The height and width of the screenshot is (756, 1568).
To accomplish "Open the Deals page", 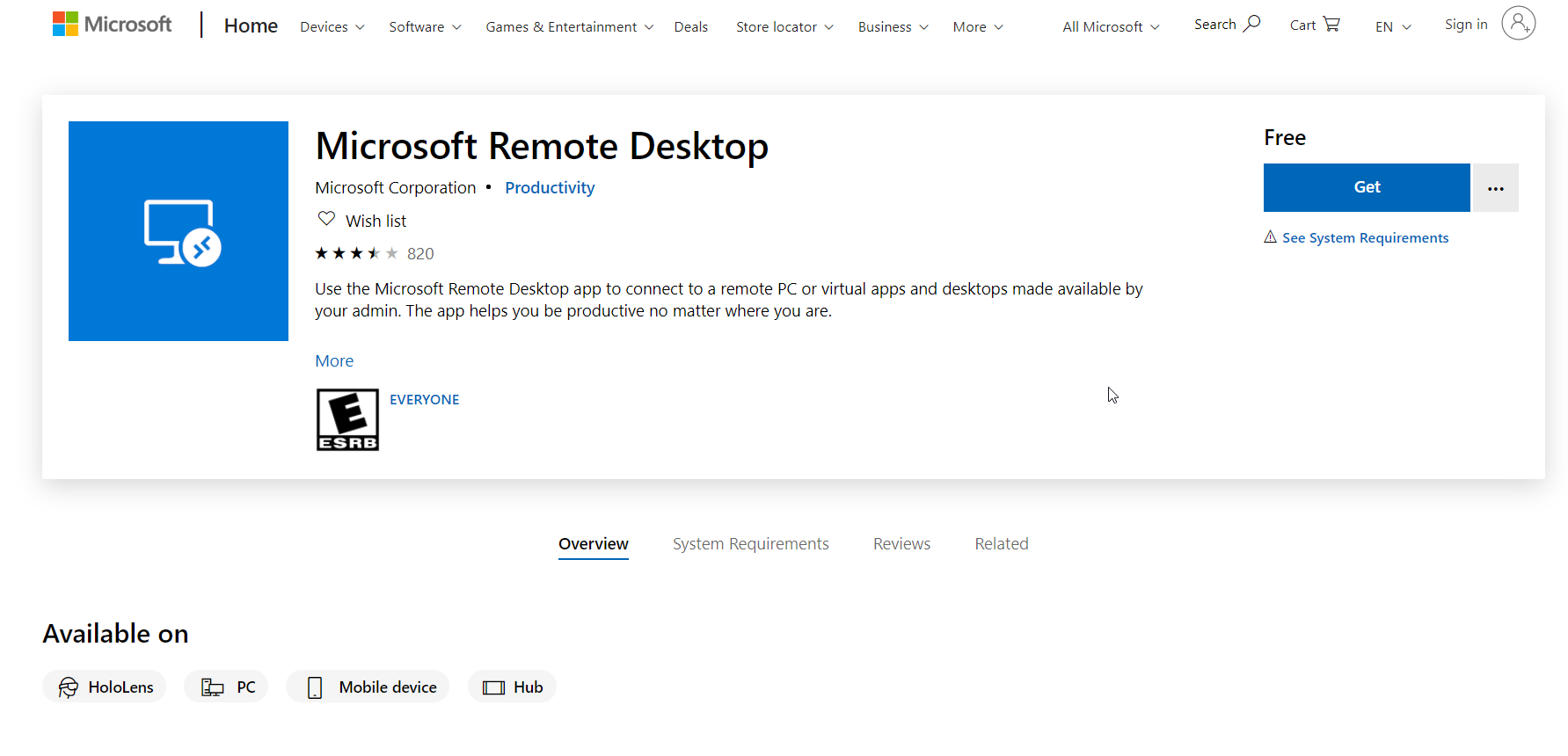I will [691, 27].
